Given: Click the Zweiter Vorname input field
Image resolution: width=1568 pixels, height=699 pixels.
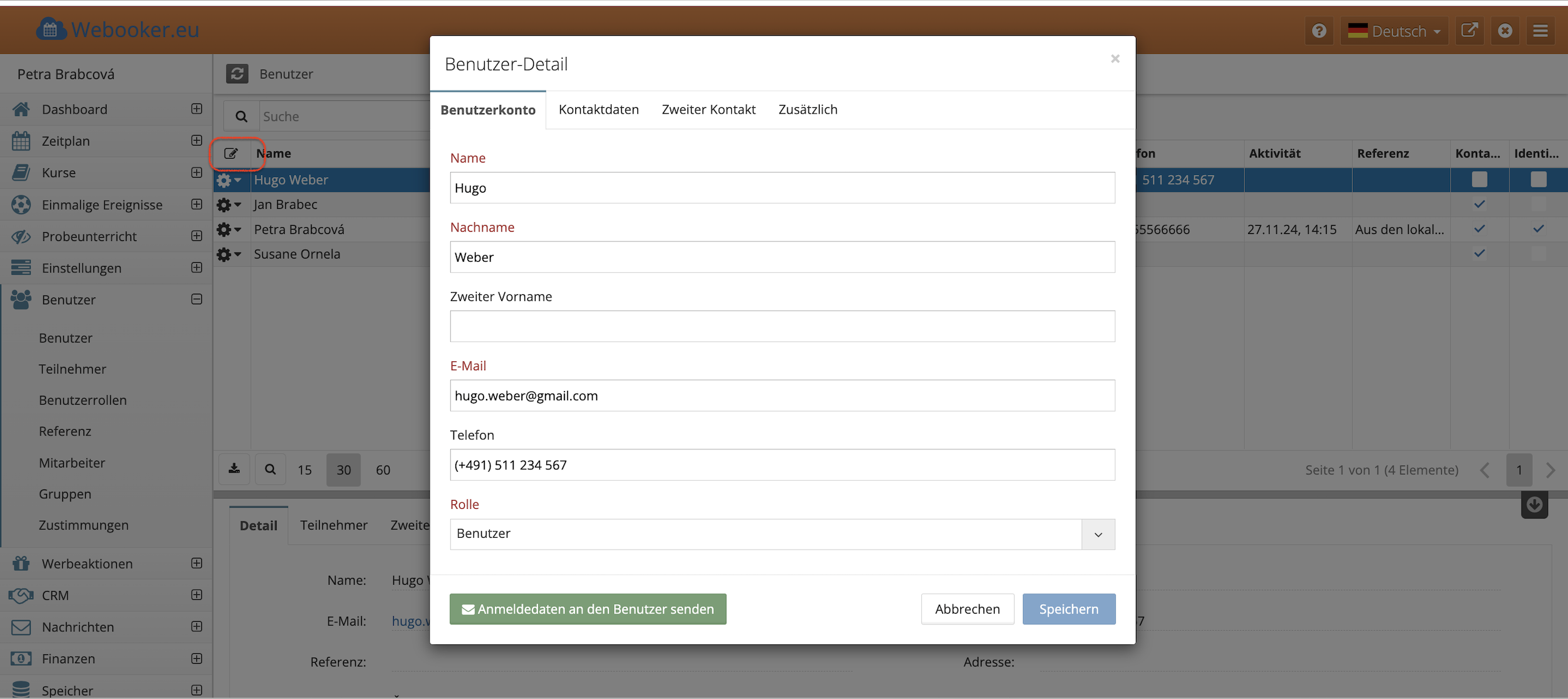Looking at the screenshot, I should pos(782,326).
